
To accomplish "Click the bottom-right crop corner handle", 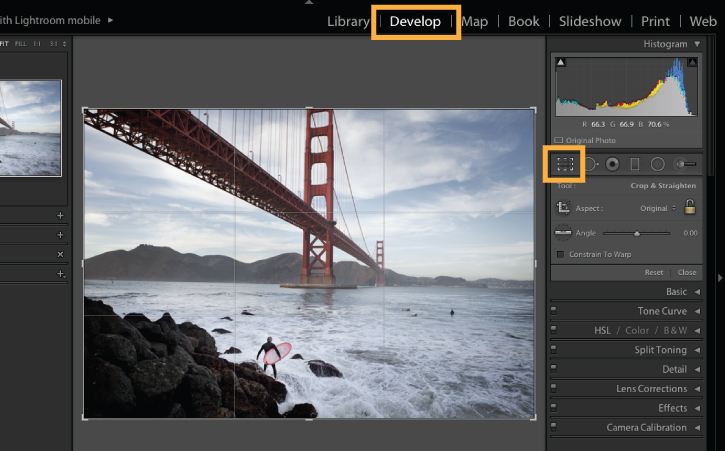I will [534, 417].
